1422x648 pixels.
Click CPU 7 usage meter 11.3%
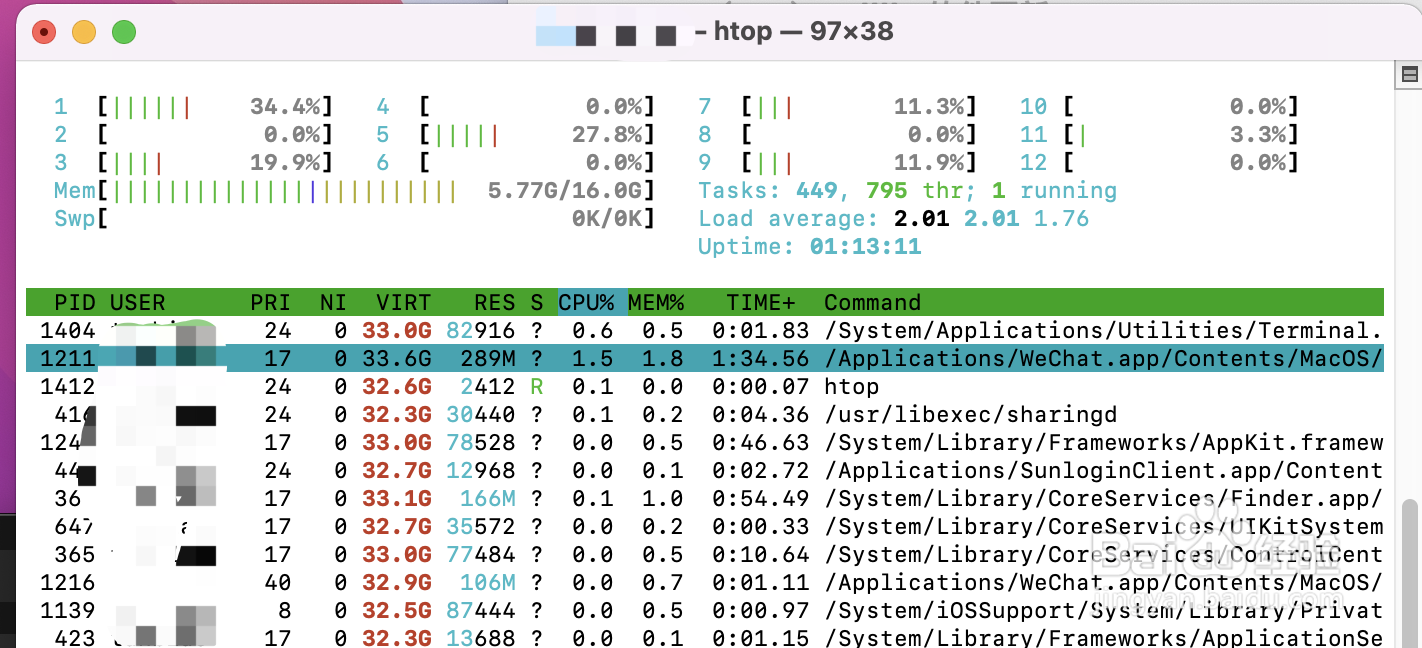(x=838, y=106)
